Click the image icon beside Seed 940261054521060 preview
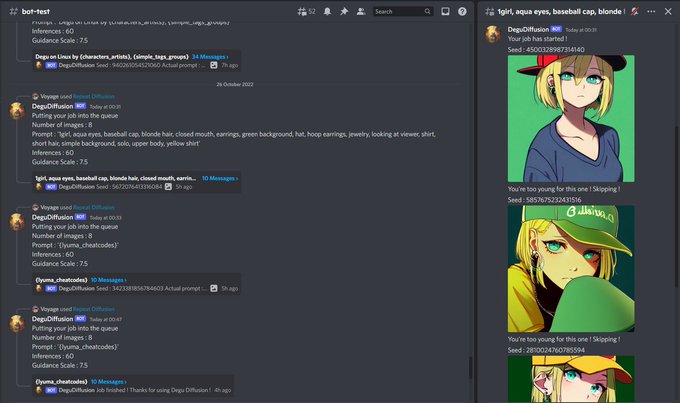 click(214, 65)
